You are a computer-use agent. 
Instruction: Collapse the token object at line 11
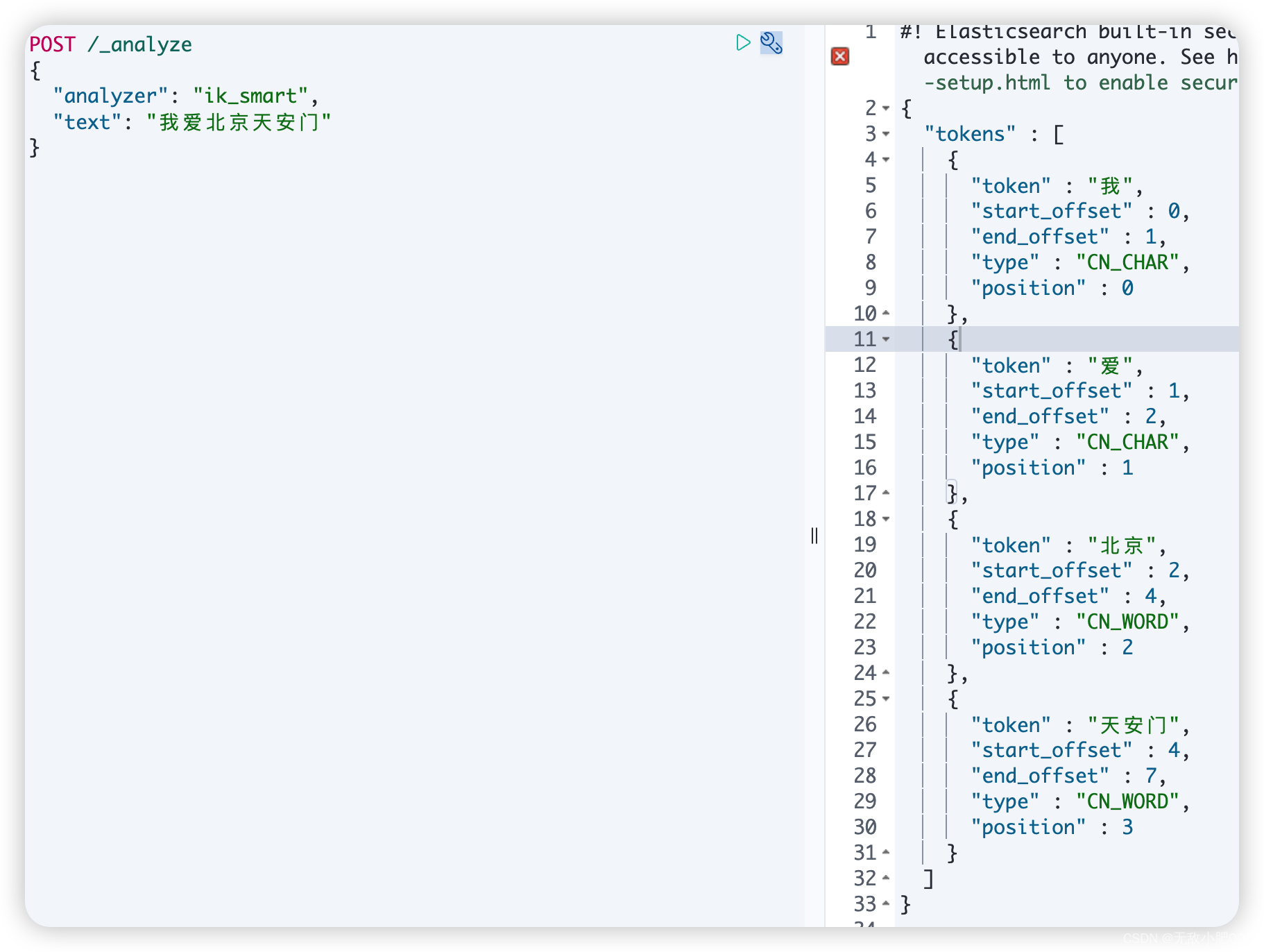pyautogui.click(x=886, y=339)
